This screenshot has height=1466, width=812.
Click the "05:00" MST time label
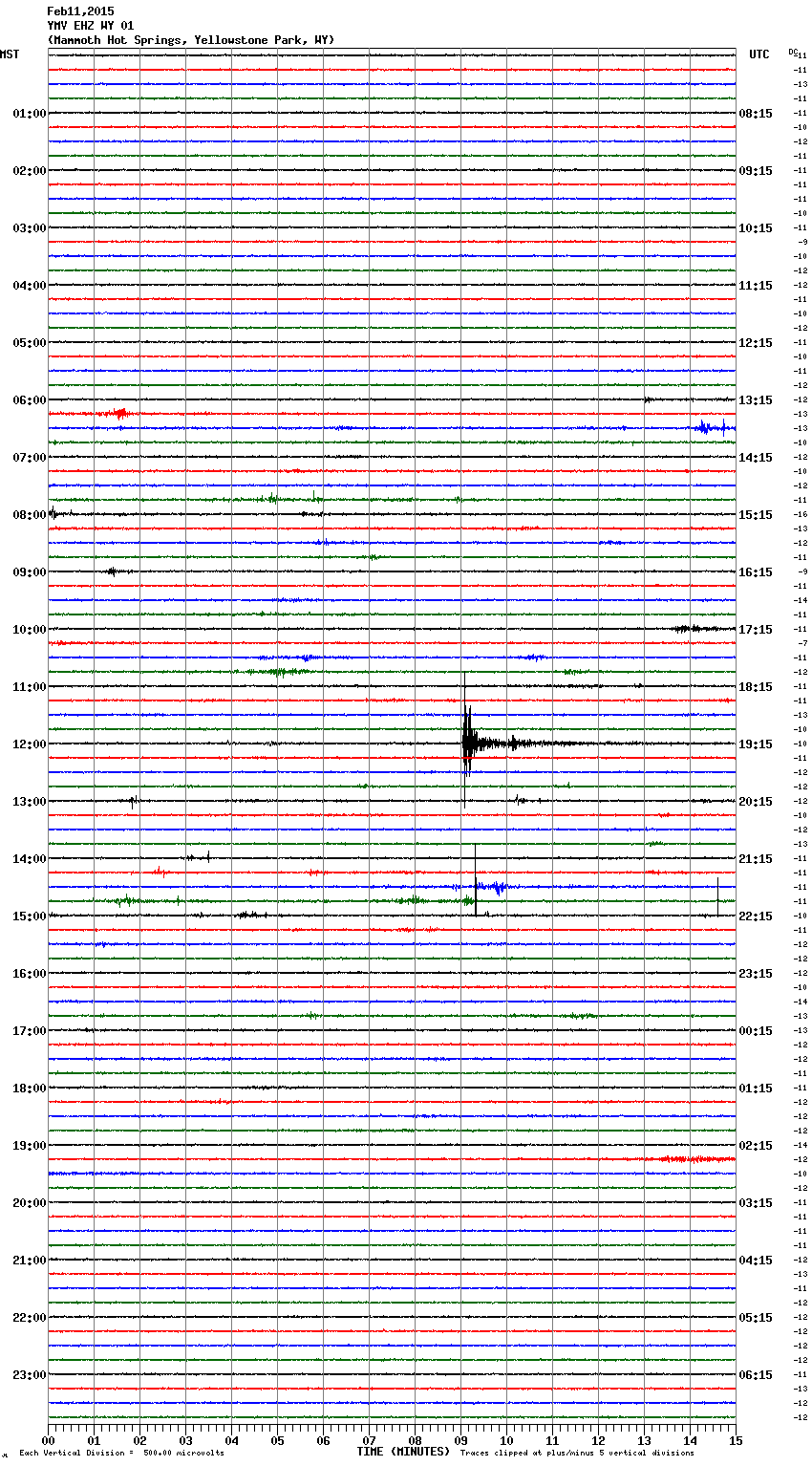30,343
